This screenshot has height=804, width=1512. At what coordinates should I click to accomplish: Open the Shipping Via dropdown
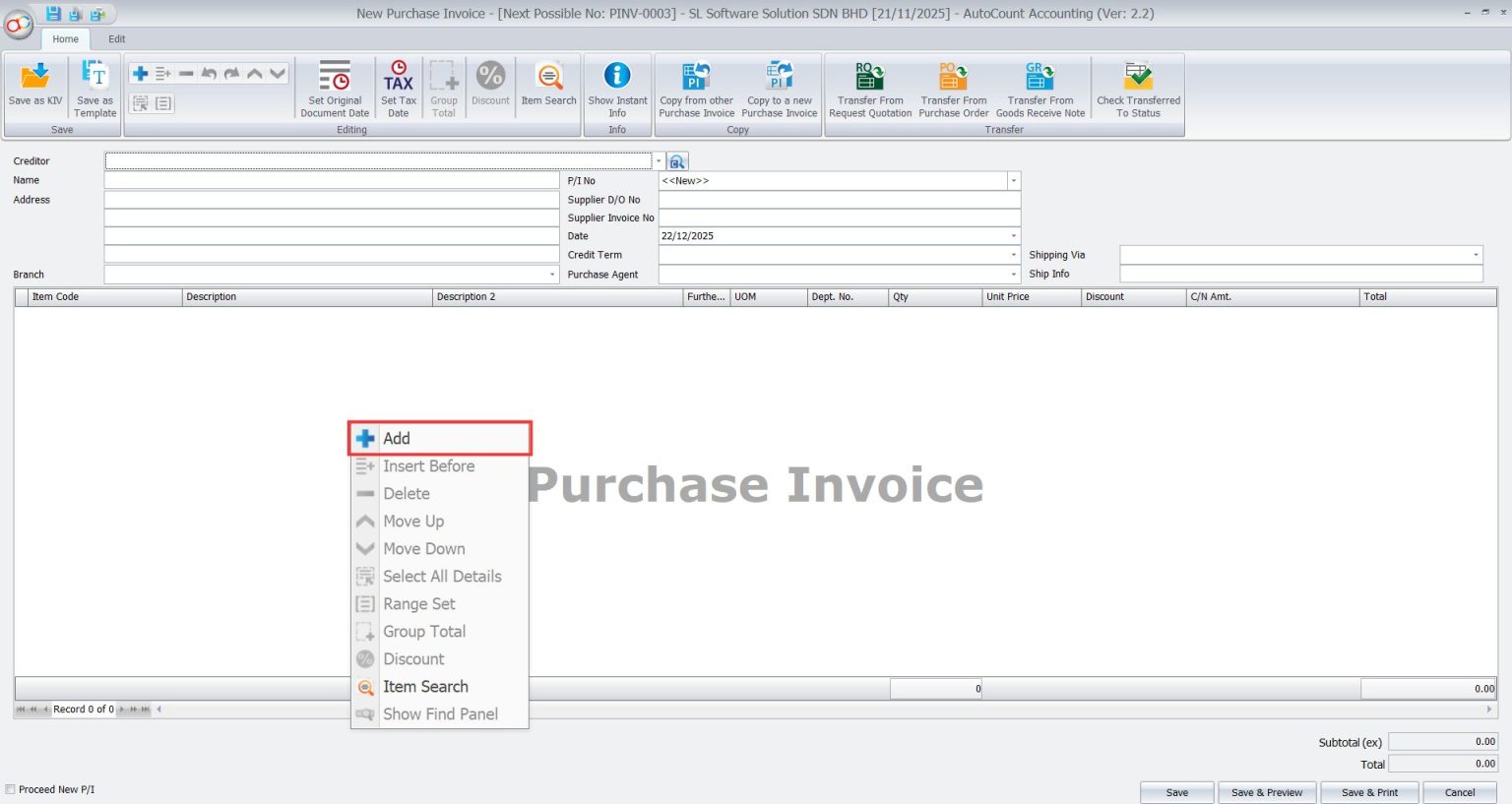pos(1475,255)
